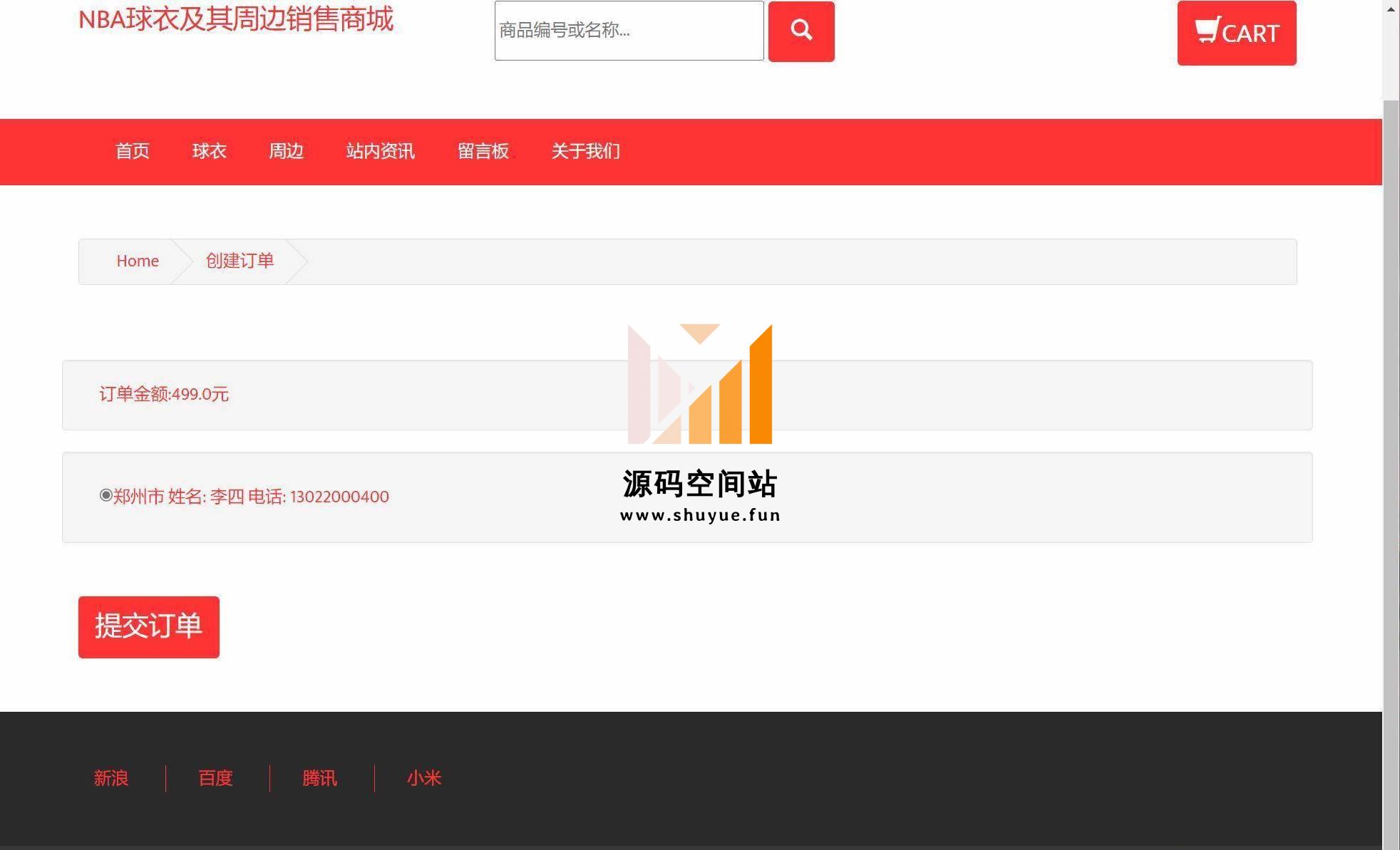Screen dimensions: 1400x850
Task: Click the magnifier search button
Action: pyautogui.click(x=801, y=31)
